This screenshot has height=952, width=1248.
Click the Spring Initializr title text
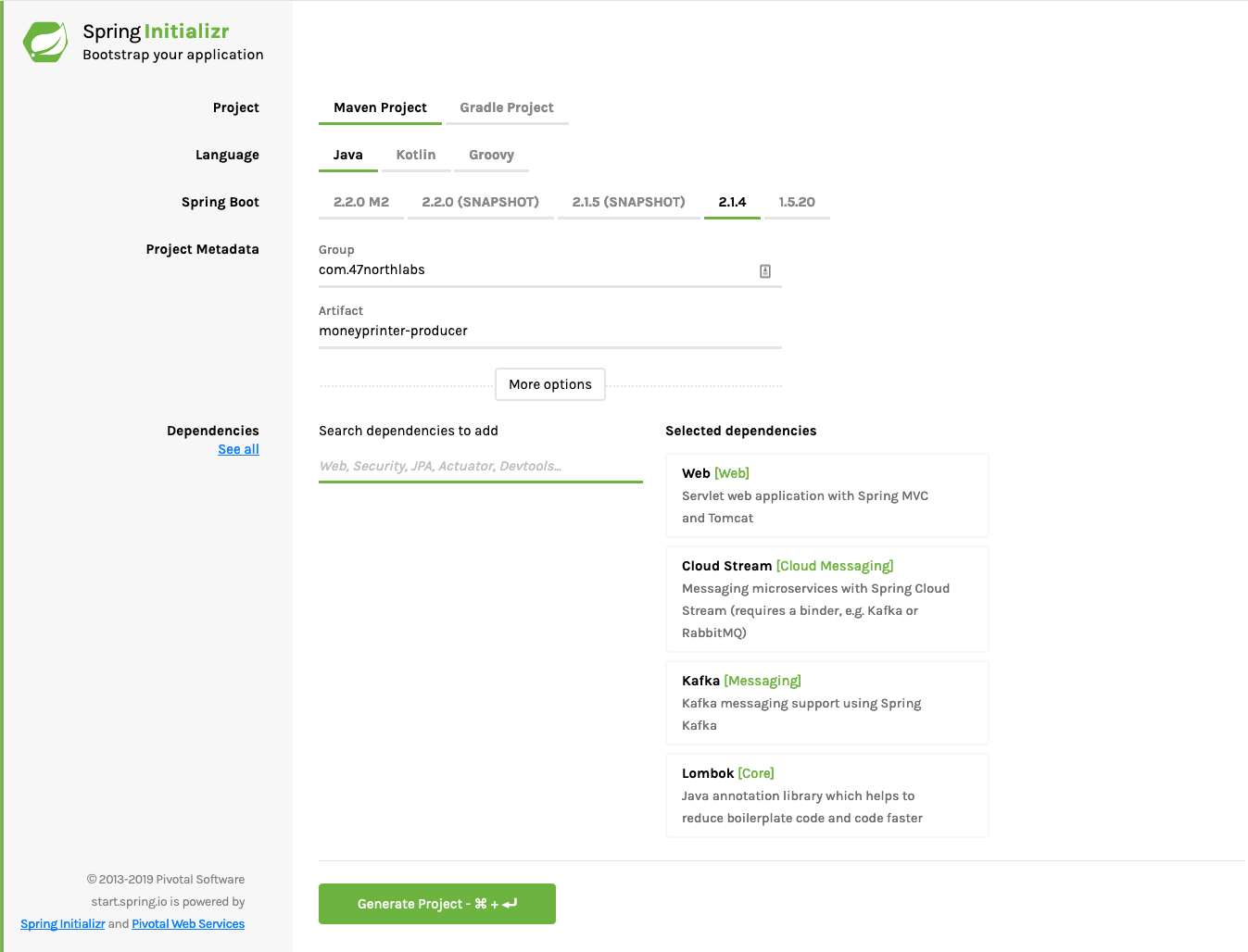[156, 31]
